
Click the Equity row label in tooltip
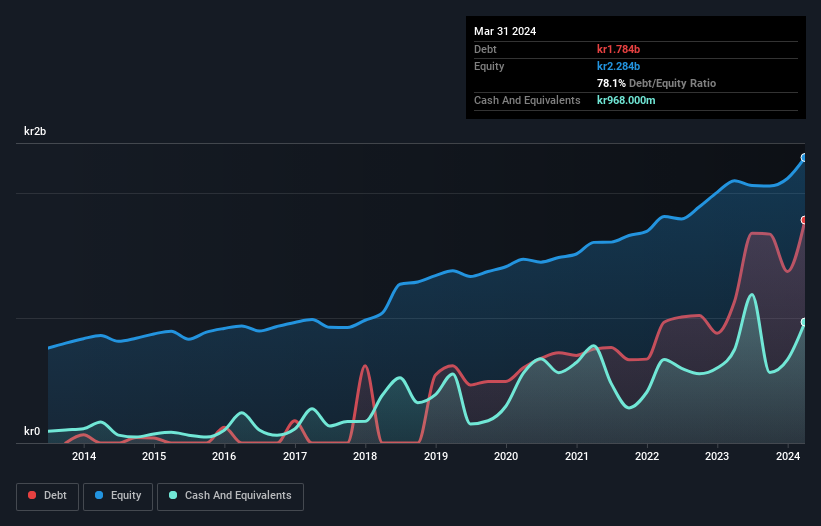pos(489,66)
